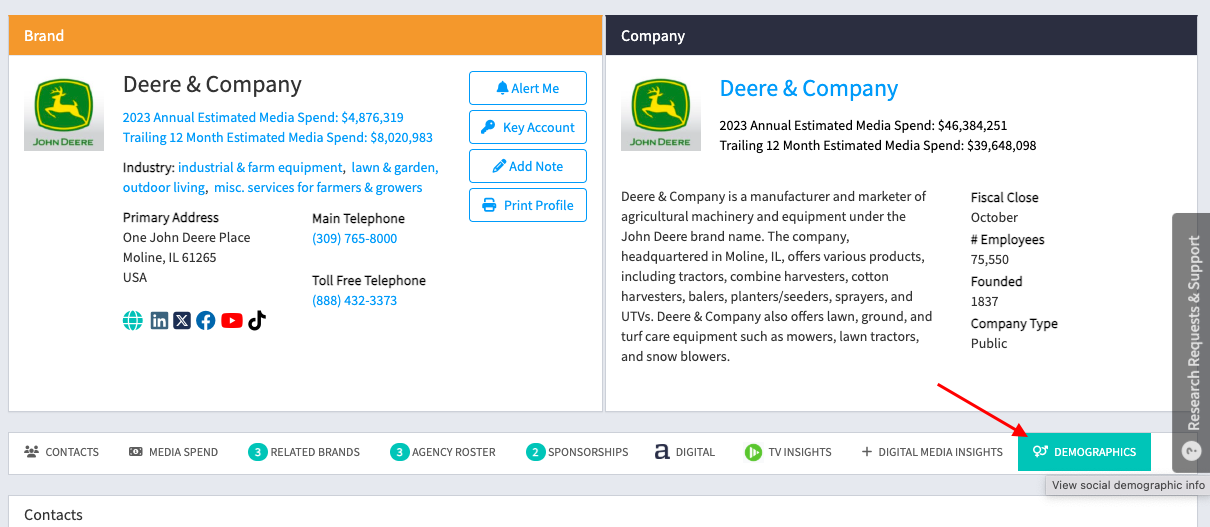
Task: Open the Related Brands tab
Action: [x=304, y=452]
